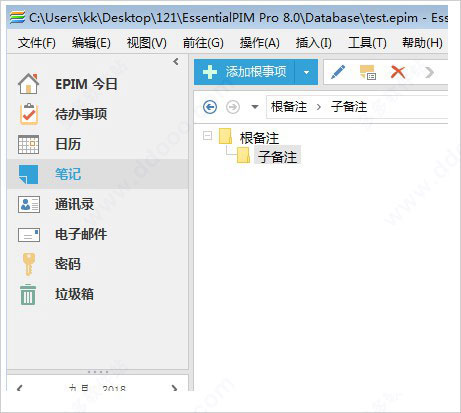Open the 帮助(H) menu
Image resolution: width=461 pixels, height=413 pixels.
point(422,43)
